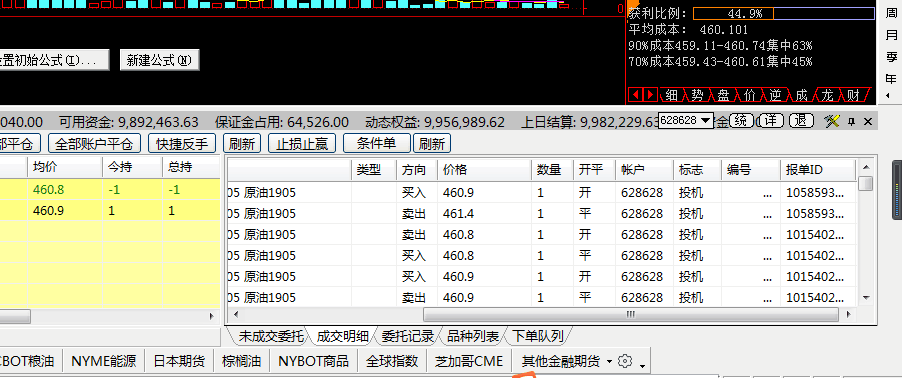This screenshot has height=378, width=902.
Task: Select the 财 chart tab
Action: [853, 95]
